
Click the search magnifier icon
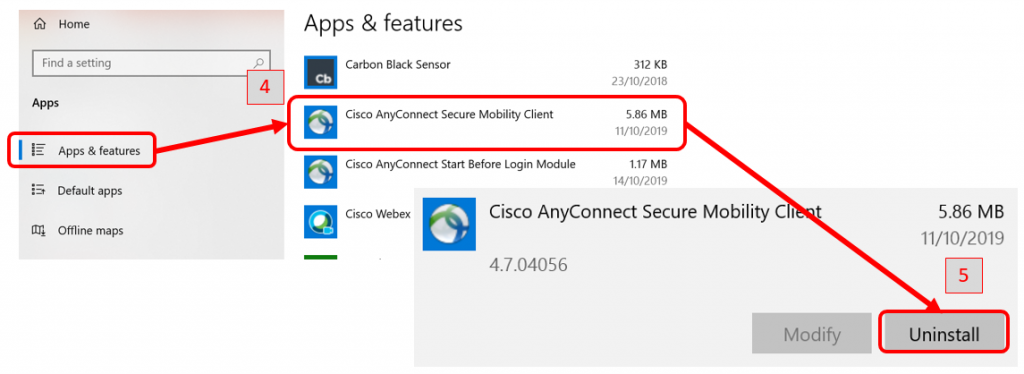259,63
